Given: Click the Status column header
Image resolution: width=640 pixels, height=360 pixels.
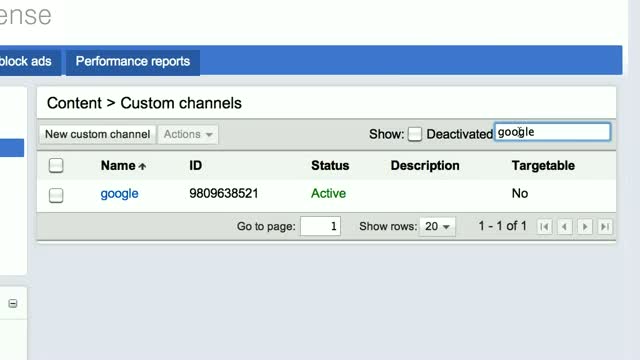Looking at the screenshot, I should [330, 166].
